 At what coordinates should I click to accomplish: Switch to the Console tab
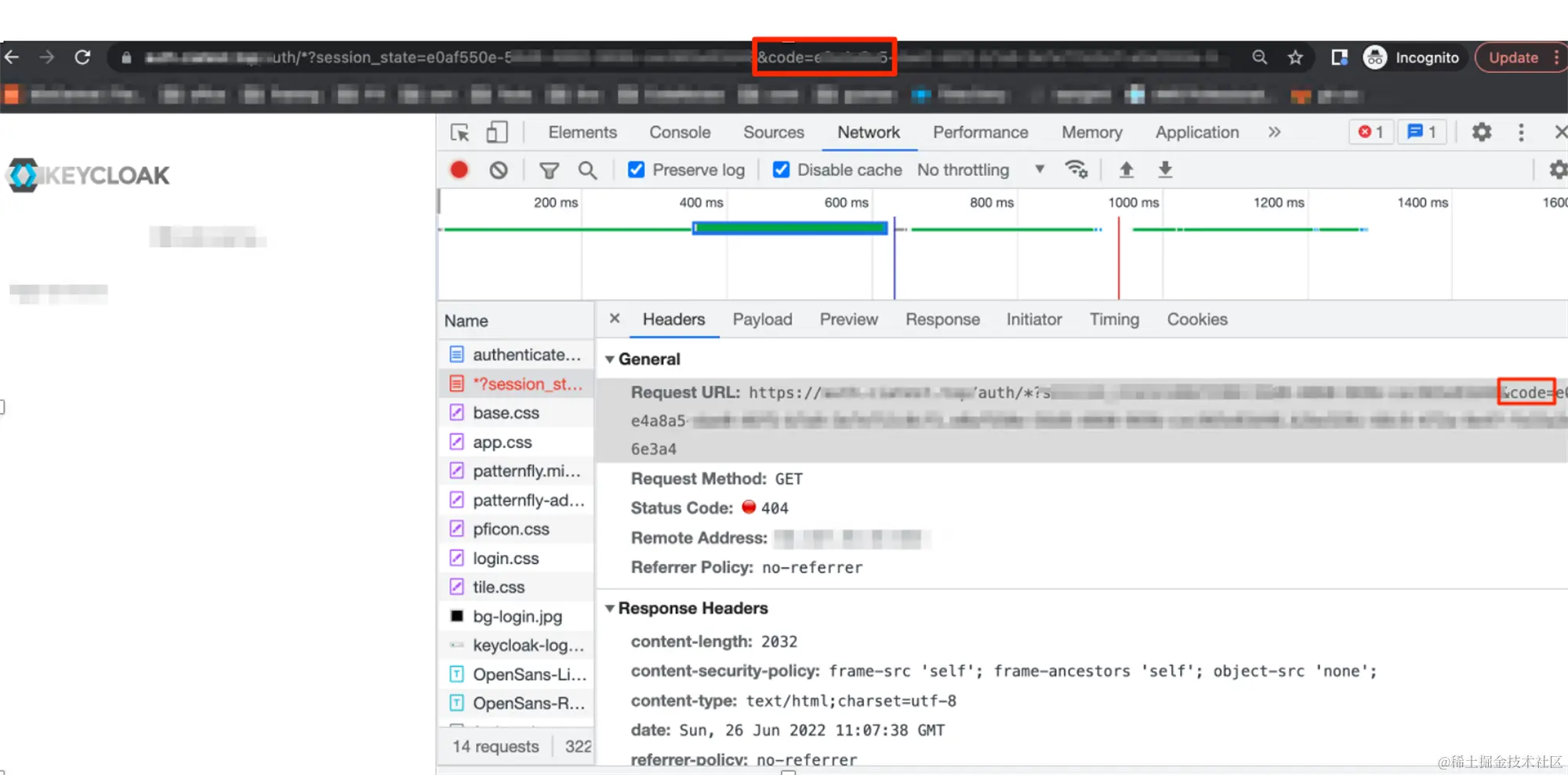(x=680, y=133)
